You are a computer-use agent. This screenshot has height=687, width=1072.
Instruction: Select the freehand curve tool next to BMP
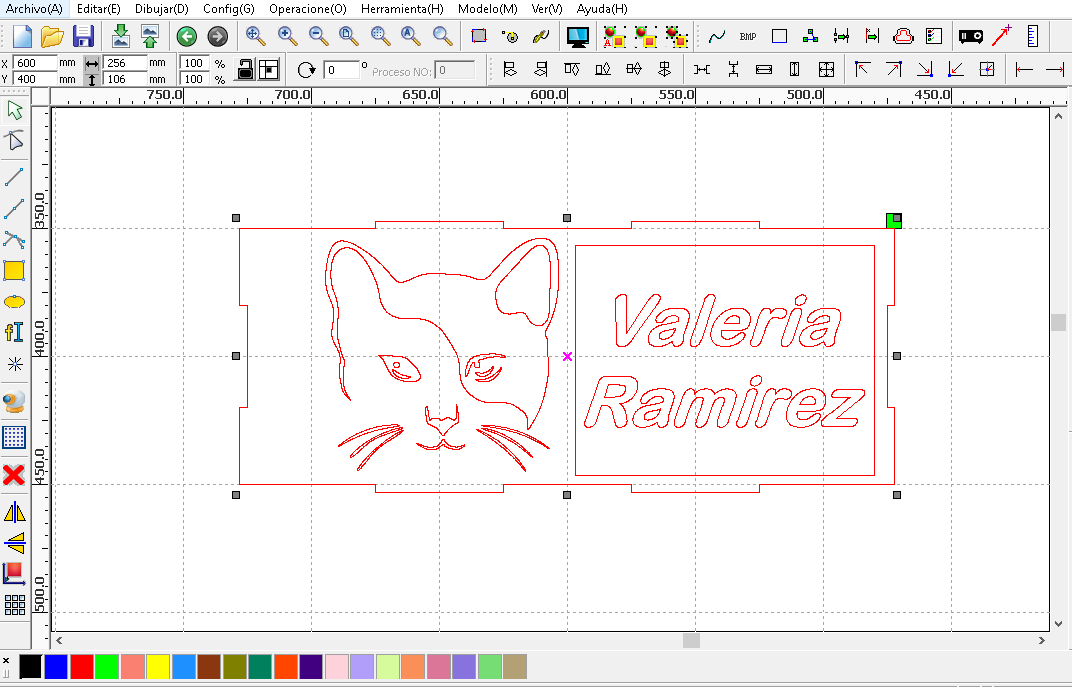pyautogui.click(x=717, y=36)
